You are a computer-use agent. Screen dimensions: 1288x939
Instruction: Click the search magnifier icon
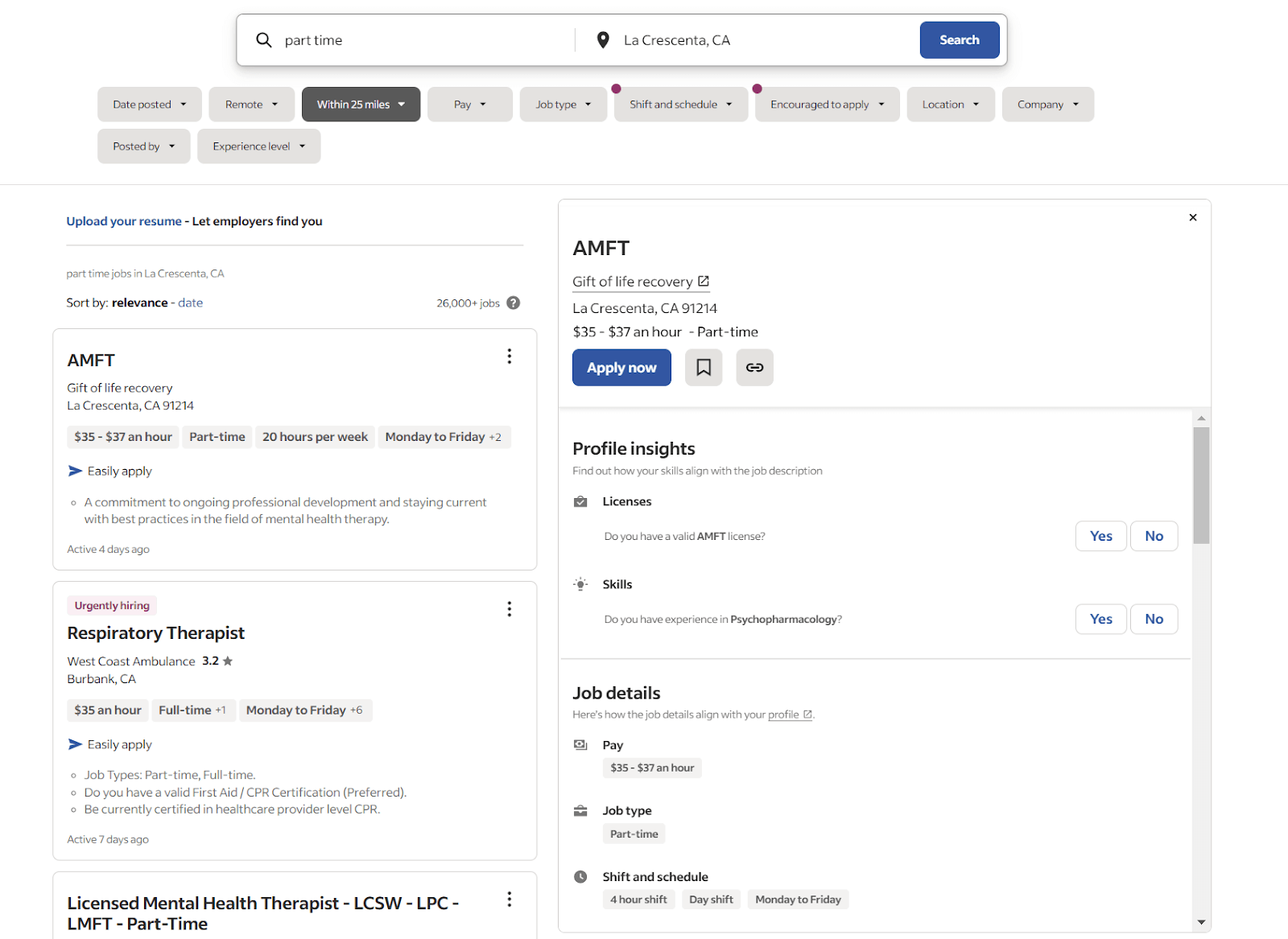263,39
